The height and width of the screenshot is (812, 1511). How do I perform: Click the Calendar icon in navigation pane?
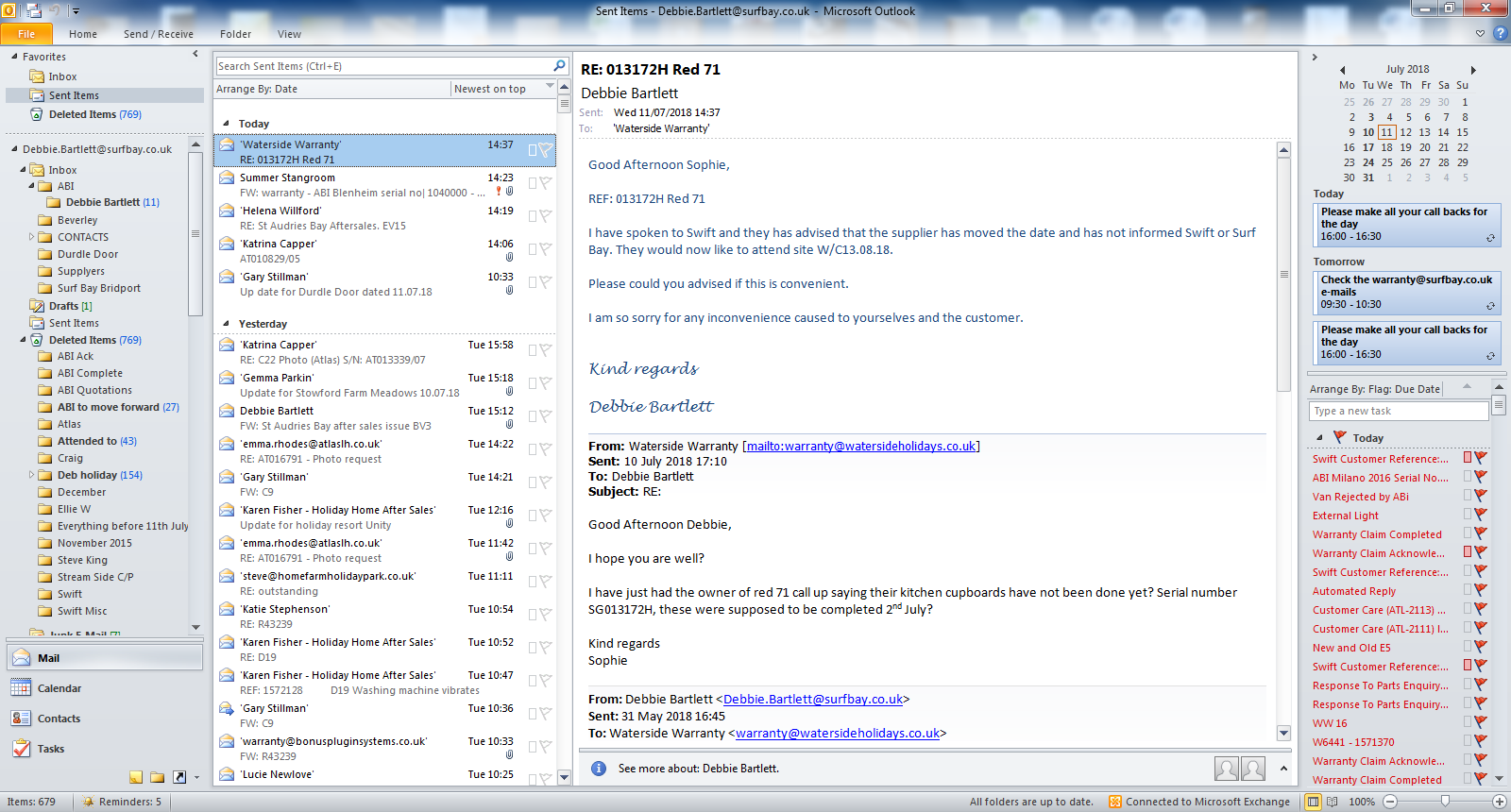point(21,688)
